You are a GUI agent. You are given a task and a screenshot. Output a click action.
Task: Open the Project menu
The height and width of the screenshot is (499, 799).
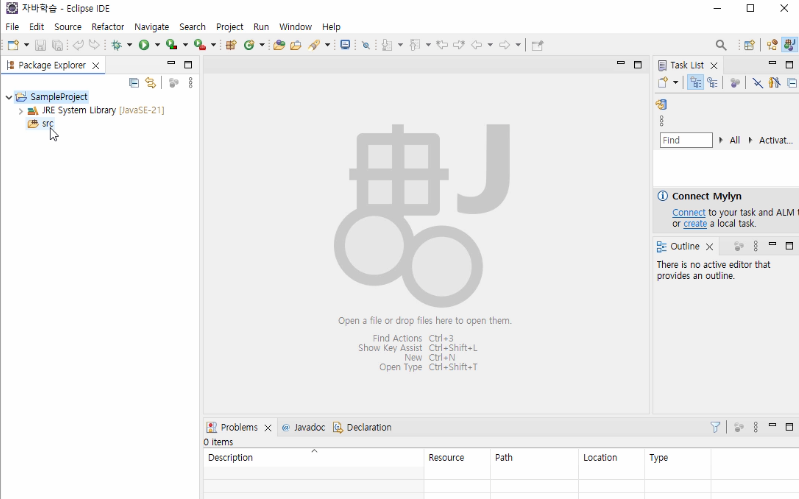229,27
